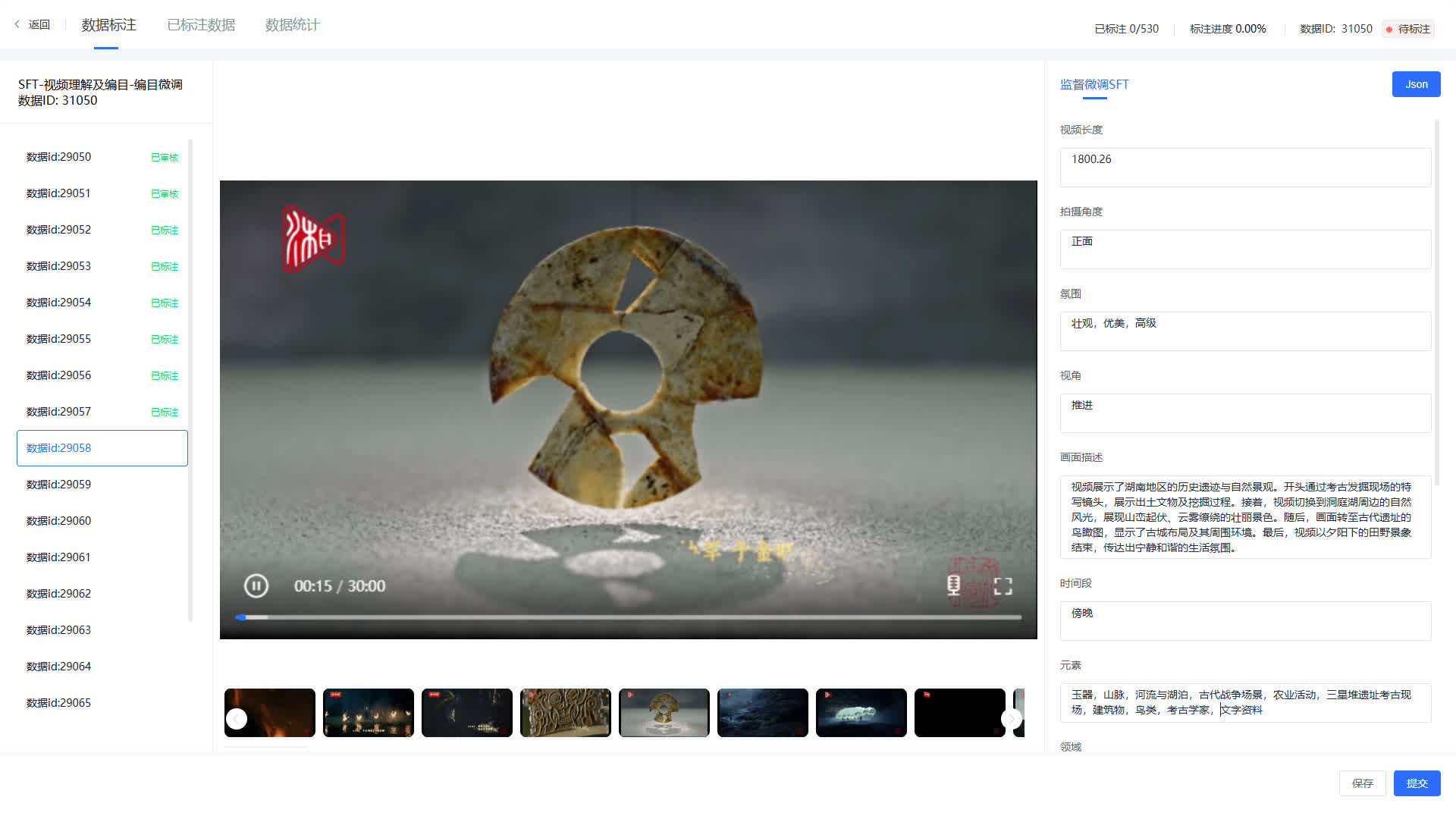Open the 已标注数据 tab
1456x819 pixels.
pyautogui.click(x=201, y=25)
